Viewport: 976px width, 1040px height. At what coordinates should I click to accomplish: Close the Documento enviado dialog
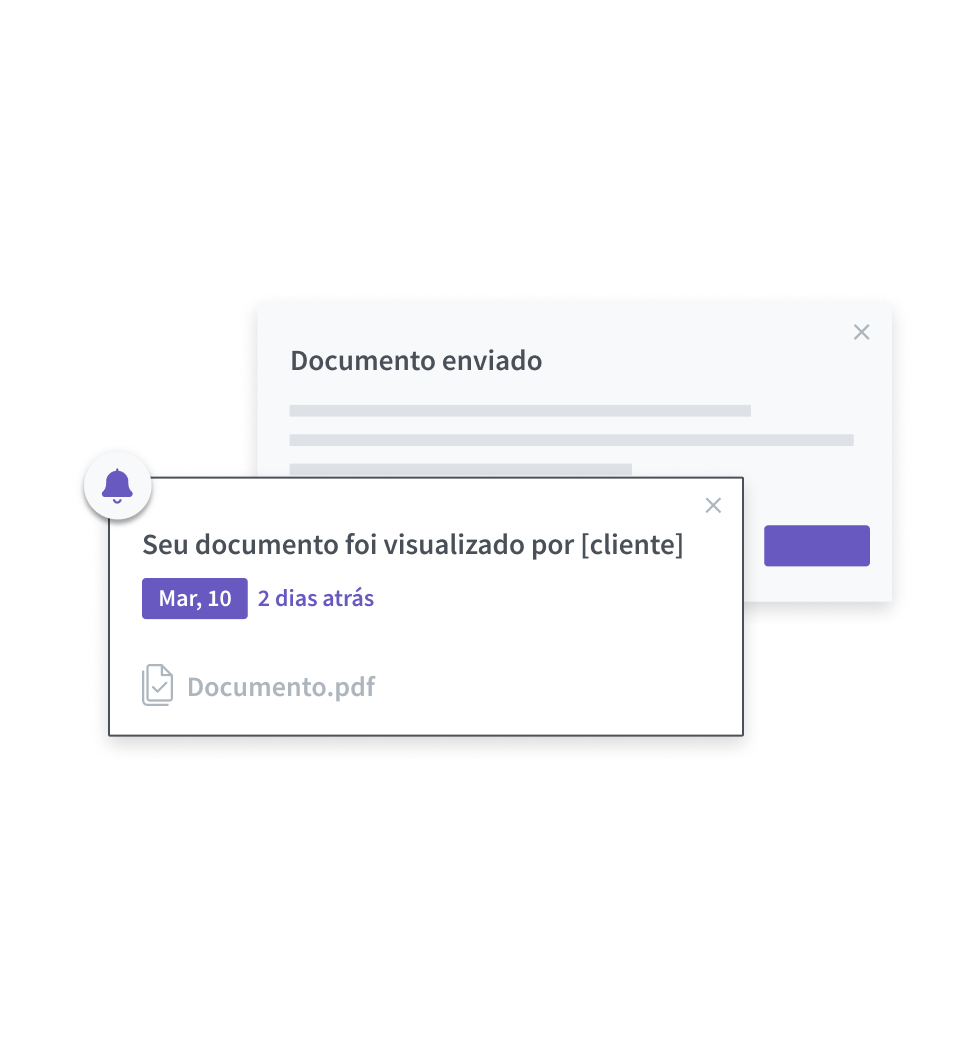pos(861,332)
